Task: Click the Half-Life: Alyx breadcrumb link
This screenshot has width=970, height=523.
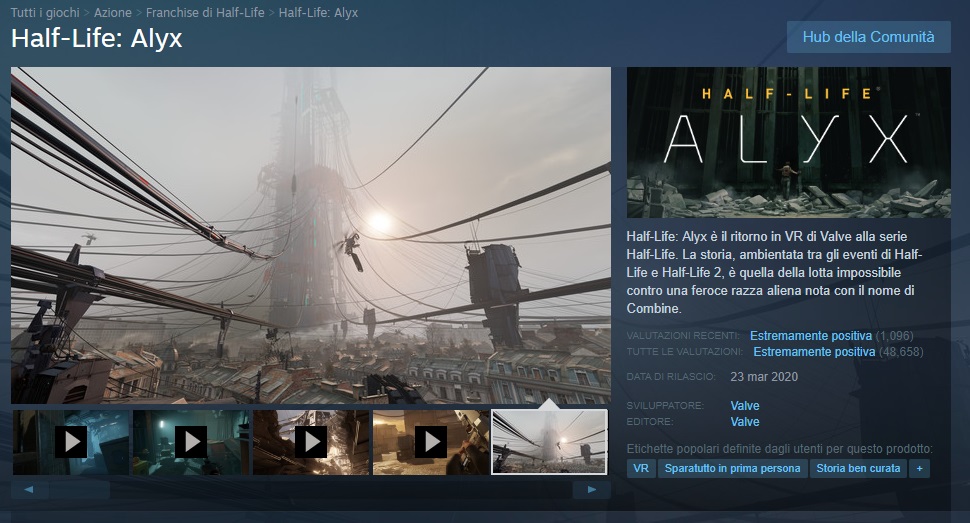Action: tap(318, 12)
